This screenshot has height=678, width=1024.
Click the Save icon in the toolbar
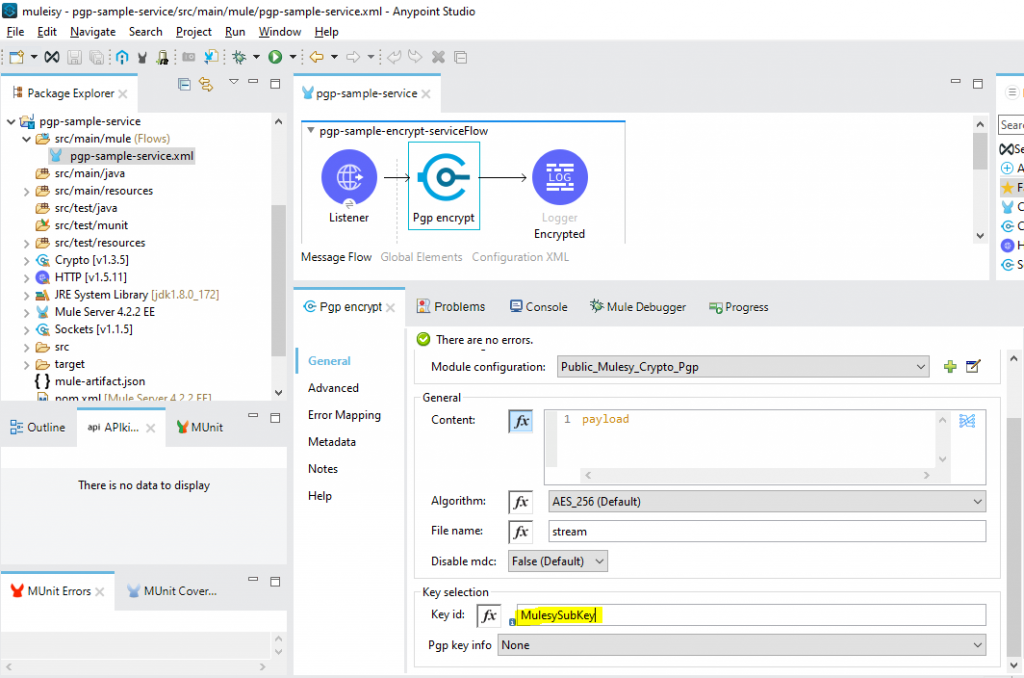pos(74,57)
